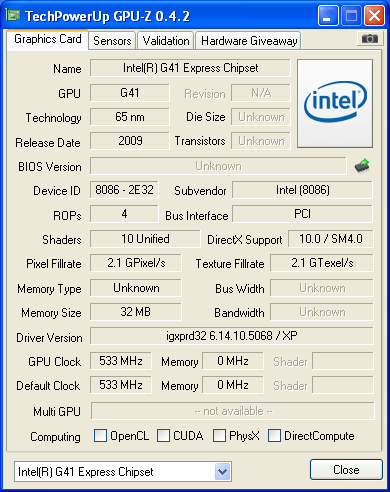Check the PhysX checkbox

[x=219, y=436]
